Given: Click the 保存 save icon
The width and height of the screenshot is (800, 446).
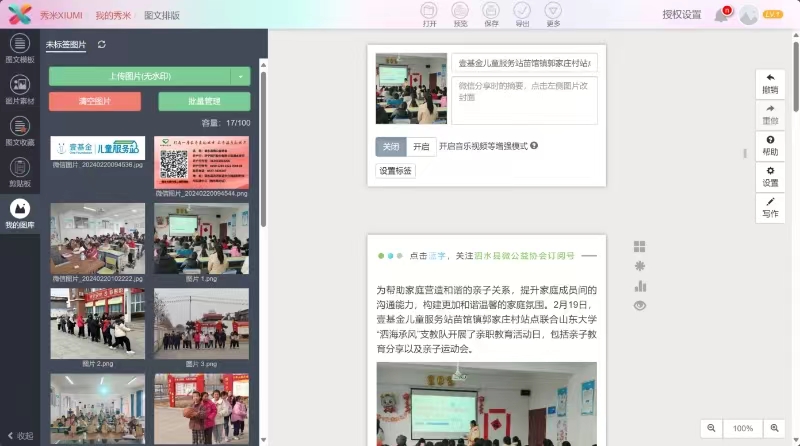Looking at the screenshot, I should 491,14.
